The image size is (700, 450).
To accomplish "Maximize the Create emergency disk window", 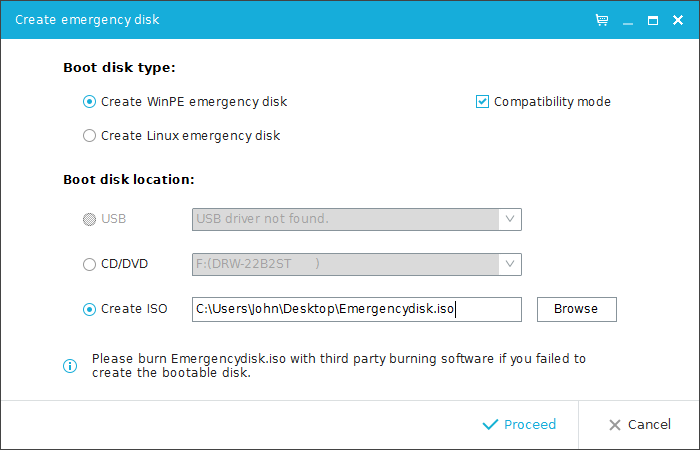I will click(653, 20).
